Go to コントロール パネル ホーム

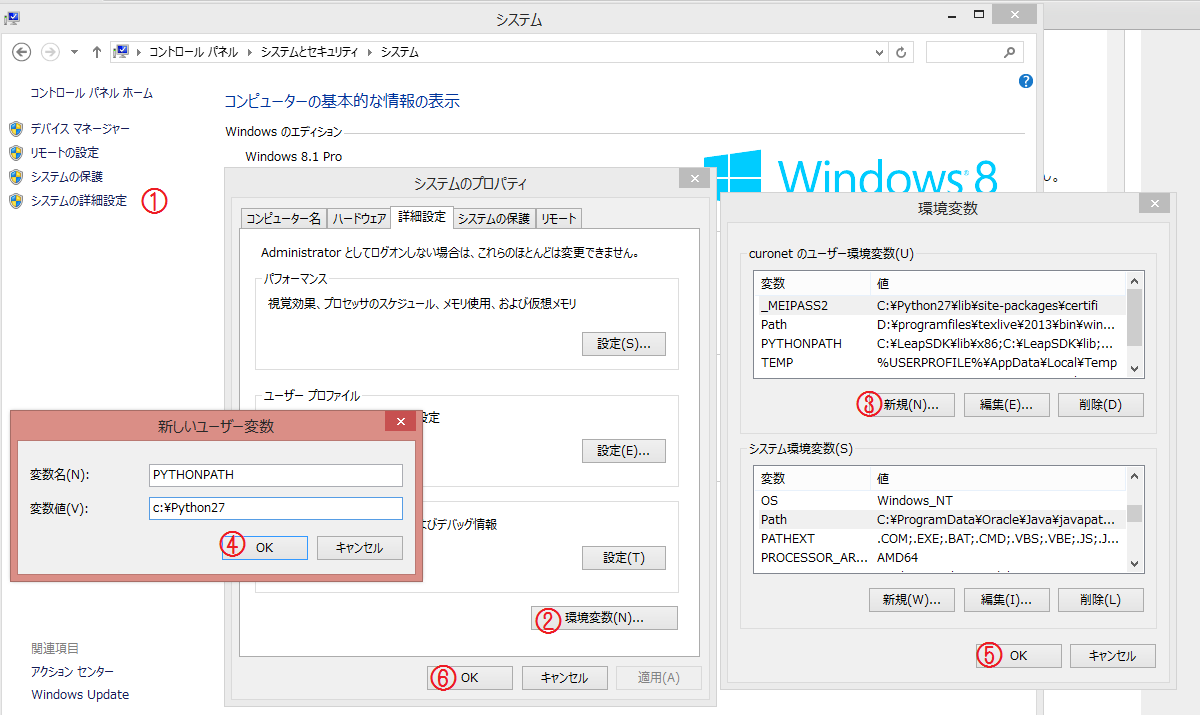(x=92, y=93)
